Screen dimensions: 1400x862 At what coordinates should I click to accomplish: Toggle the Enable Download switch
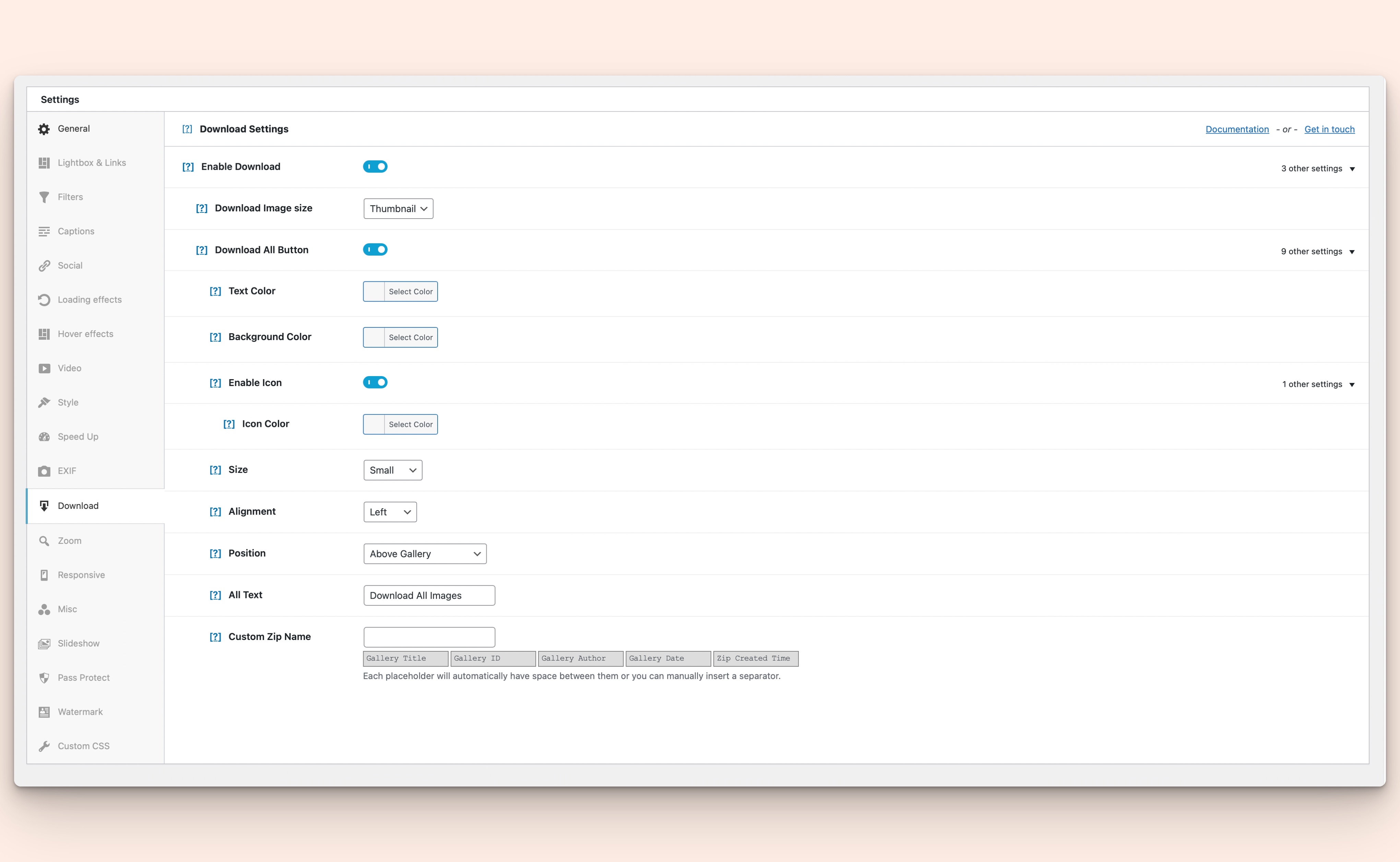pyautogui.click(x=375, y=166)
